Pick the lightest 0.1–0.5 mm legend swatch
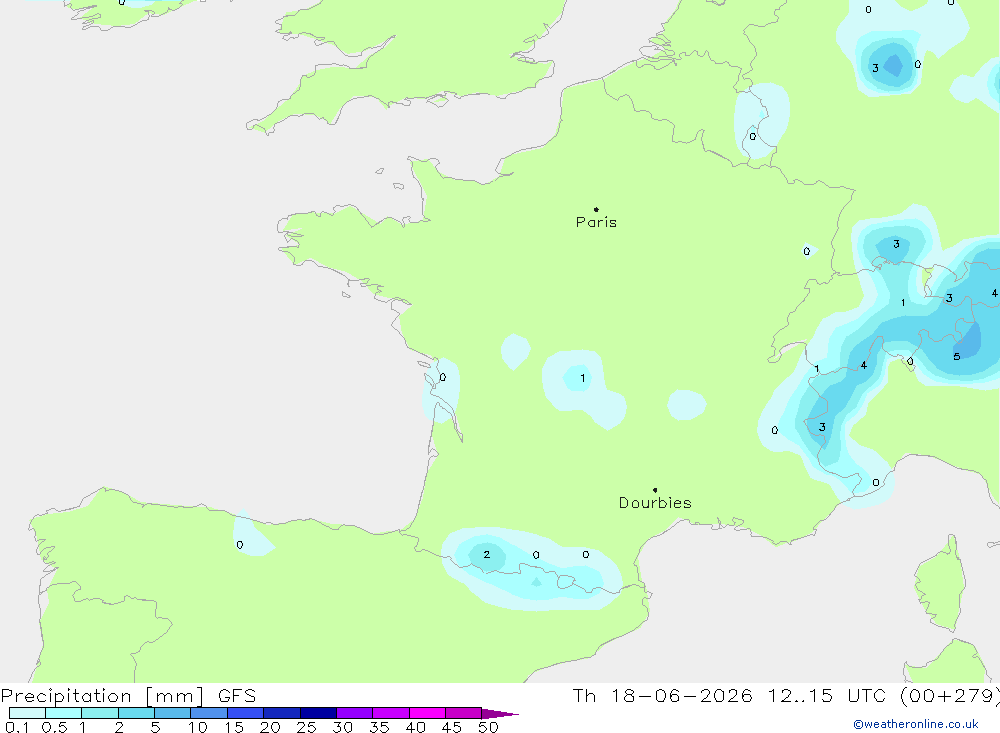Image resolution: width=1000 pixels, height=733 pixels. click(x=27, y=713)
